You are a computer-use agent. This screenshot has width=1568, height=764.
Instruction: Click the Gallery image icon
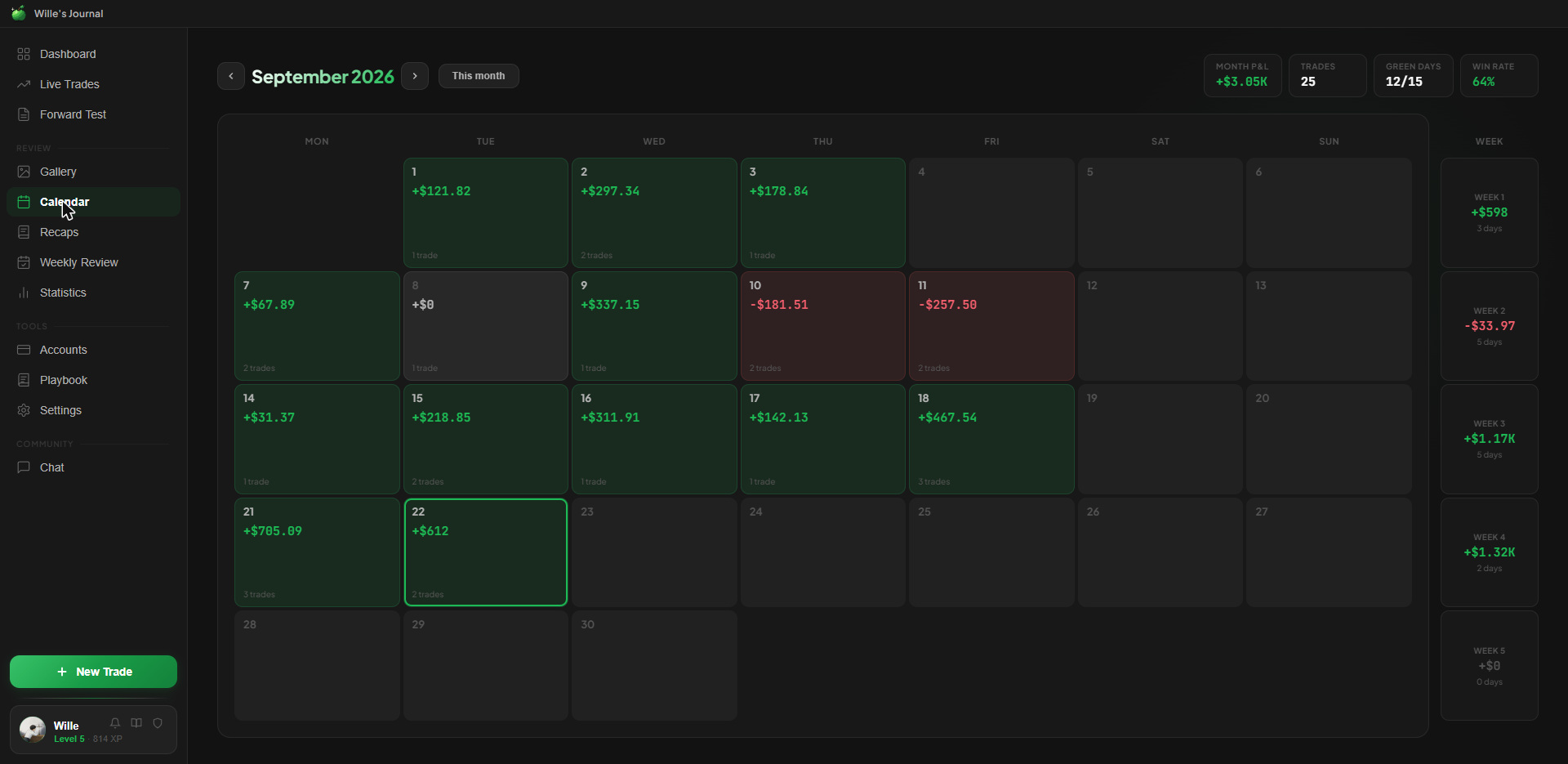click(x=24, y=172)
